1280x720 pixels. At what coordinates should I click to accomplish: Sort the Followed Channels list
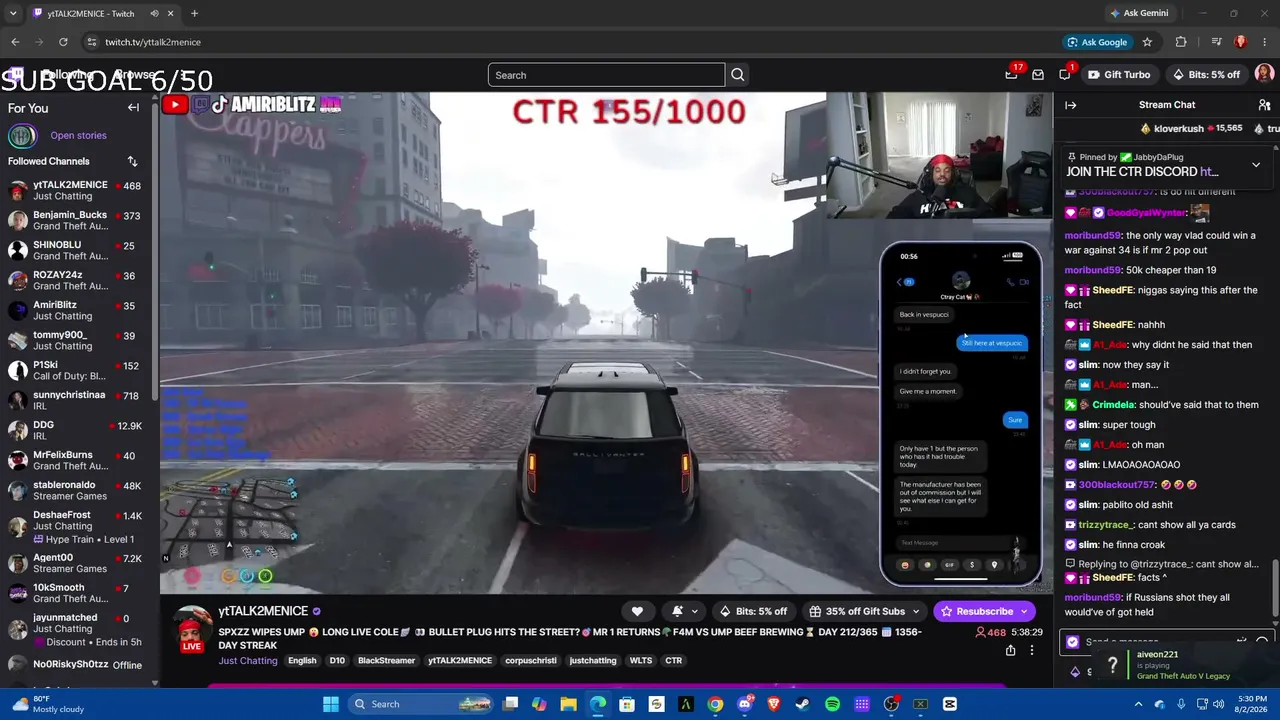(132, 161)
